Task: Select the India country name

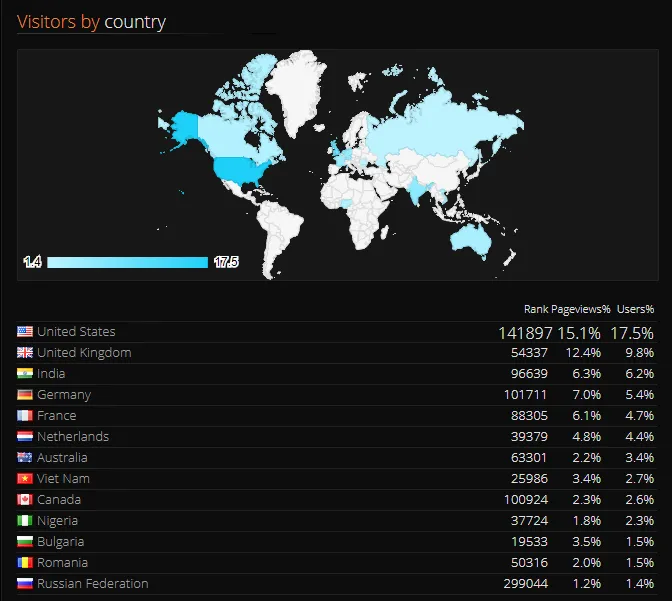Action: click(51, 373)
